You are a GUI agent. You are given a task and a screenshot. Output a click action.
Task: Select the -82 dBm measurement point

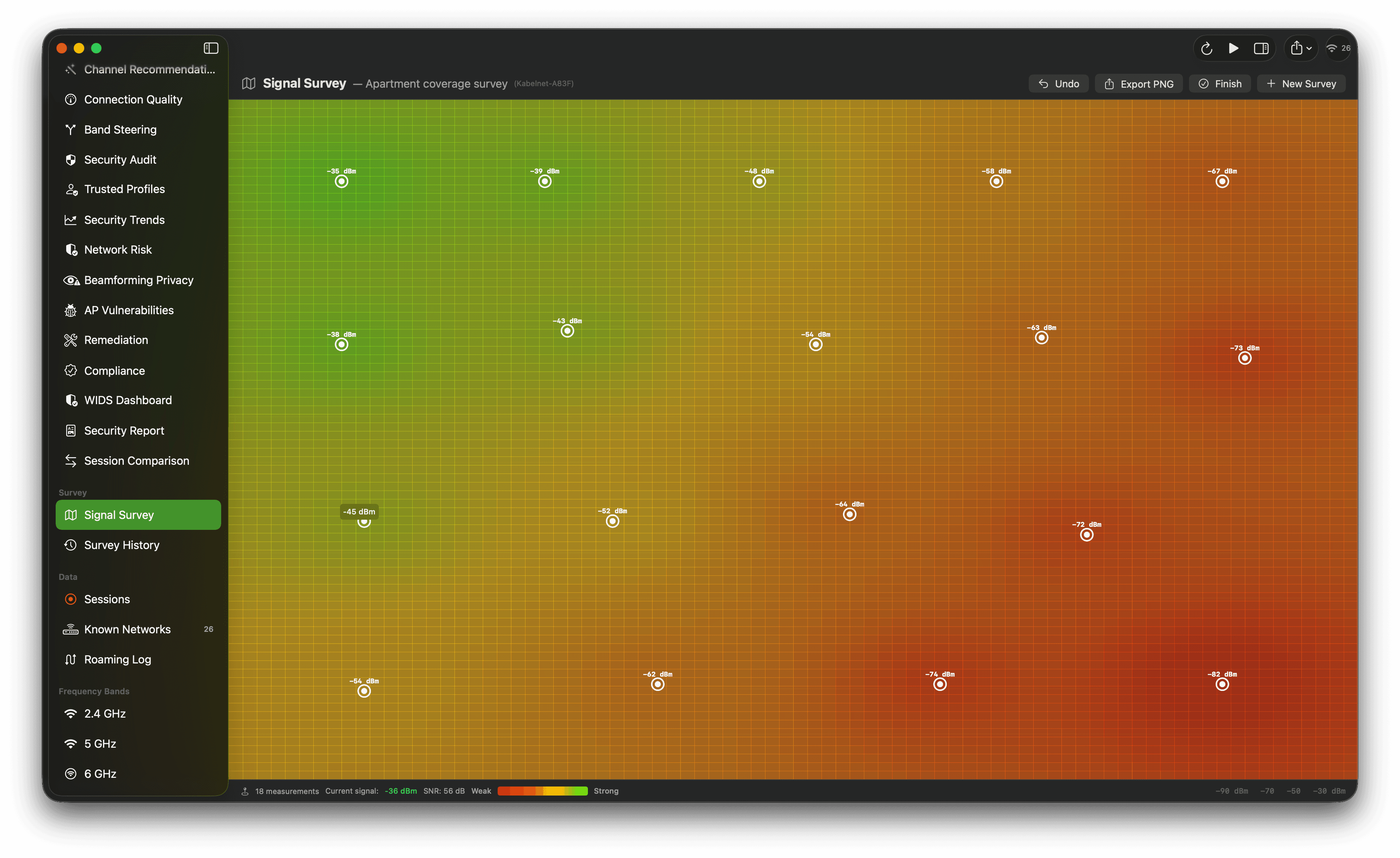(x=1222, y=685)
